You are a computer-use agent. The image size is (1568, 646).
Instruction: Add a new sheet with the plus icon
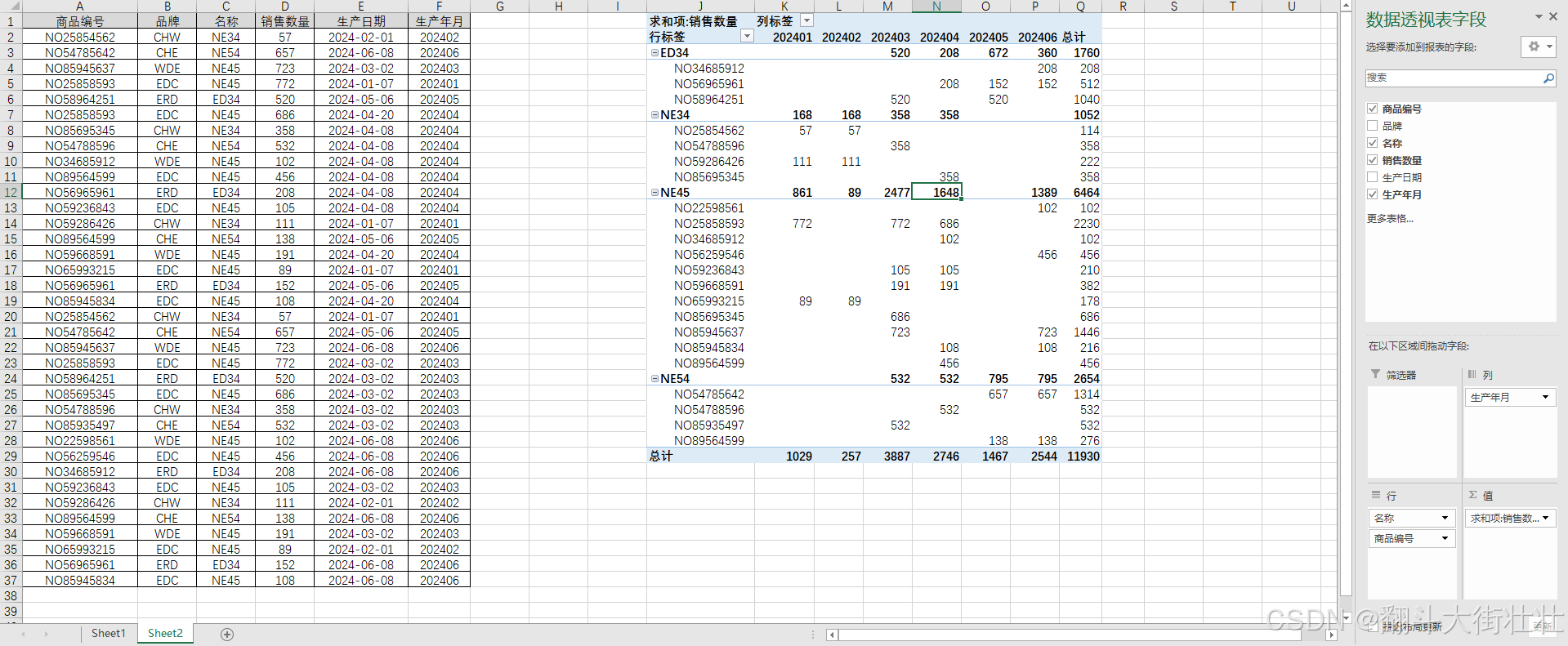pyautogui.click(x=227, y=635)
